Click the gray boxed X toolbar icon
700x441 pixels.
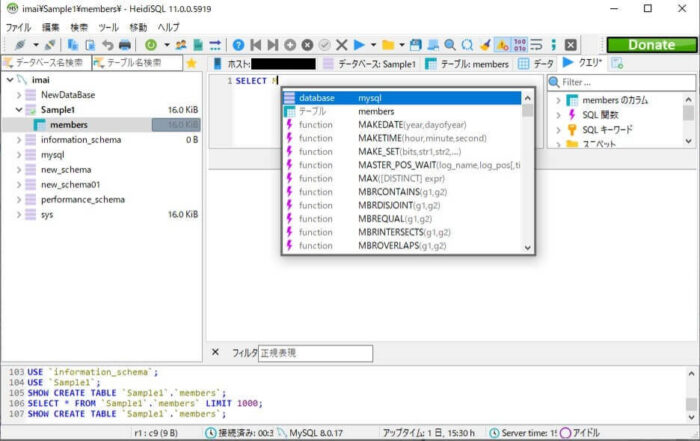tap(571, 45)
